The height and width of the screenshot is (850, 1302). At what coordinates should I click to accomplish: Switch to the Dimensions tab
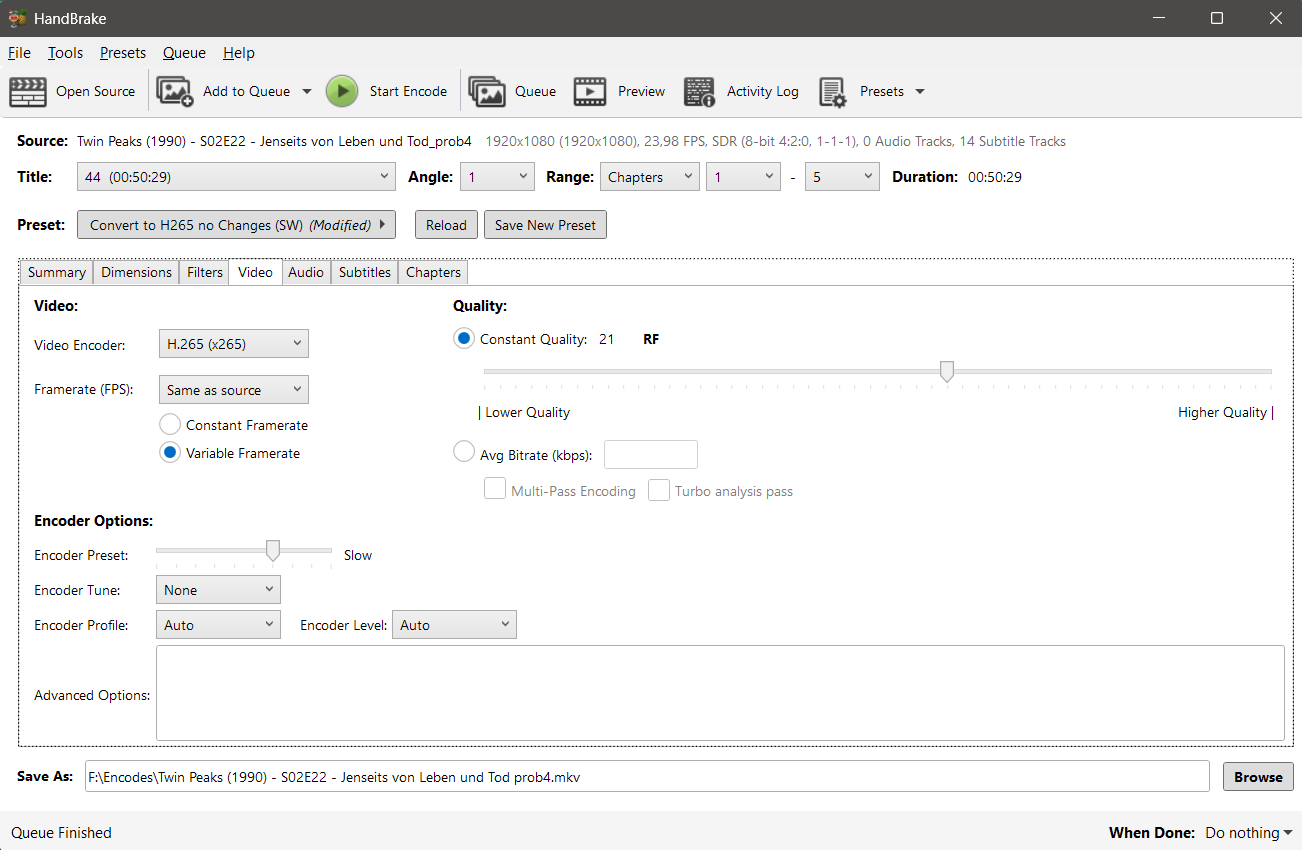[x=136, y=272]
